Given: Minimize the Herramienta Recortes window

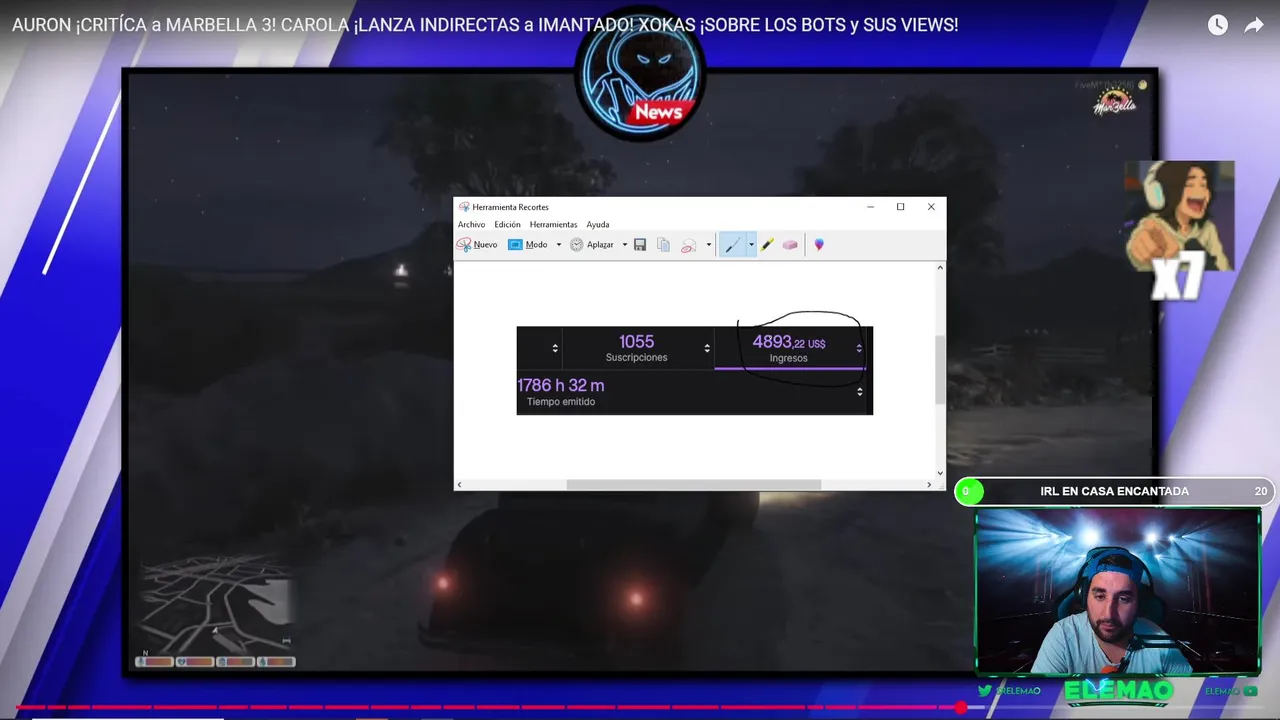Looking at the screenshot, I should [870, 207].
